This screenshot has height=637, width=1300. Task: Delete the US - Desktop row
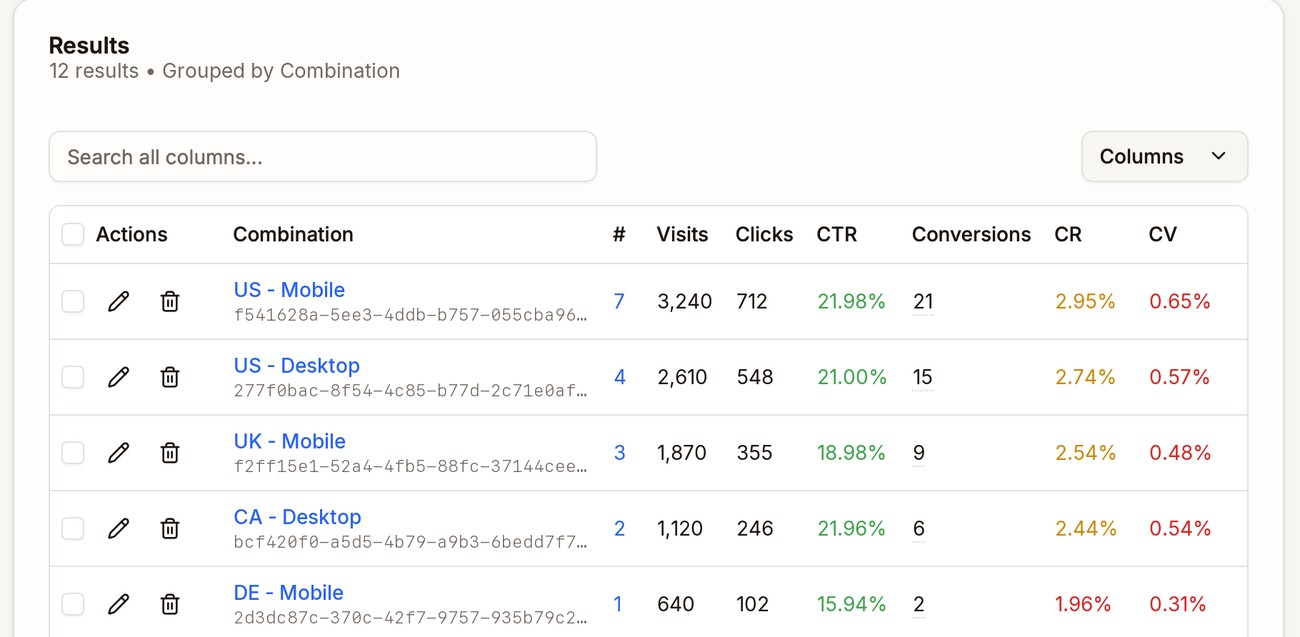(x=170, y=377)
